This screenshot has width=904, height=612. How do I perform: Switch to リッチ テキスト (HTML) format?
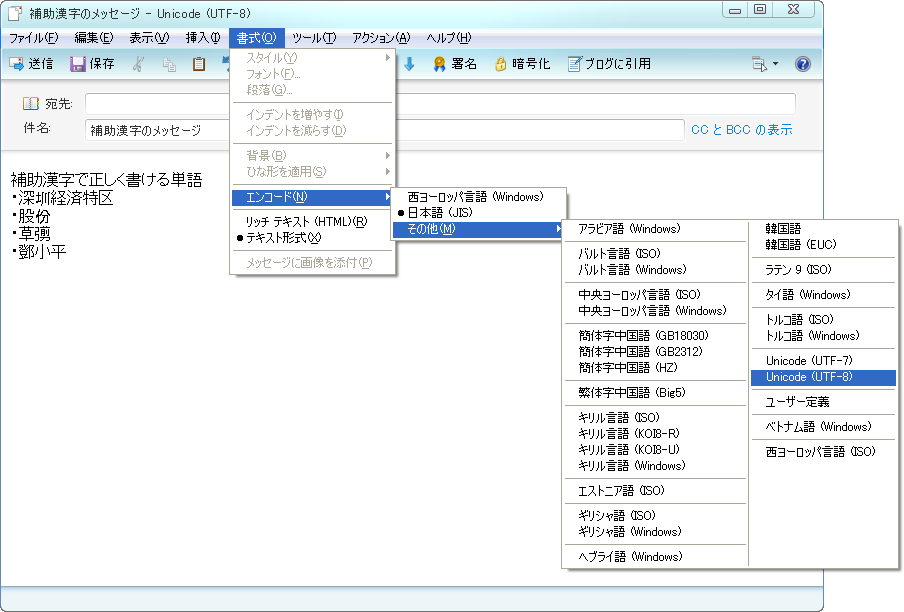[x=305, y=221]
